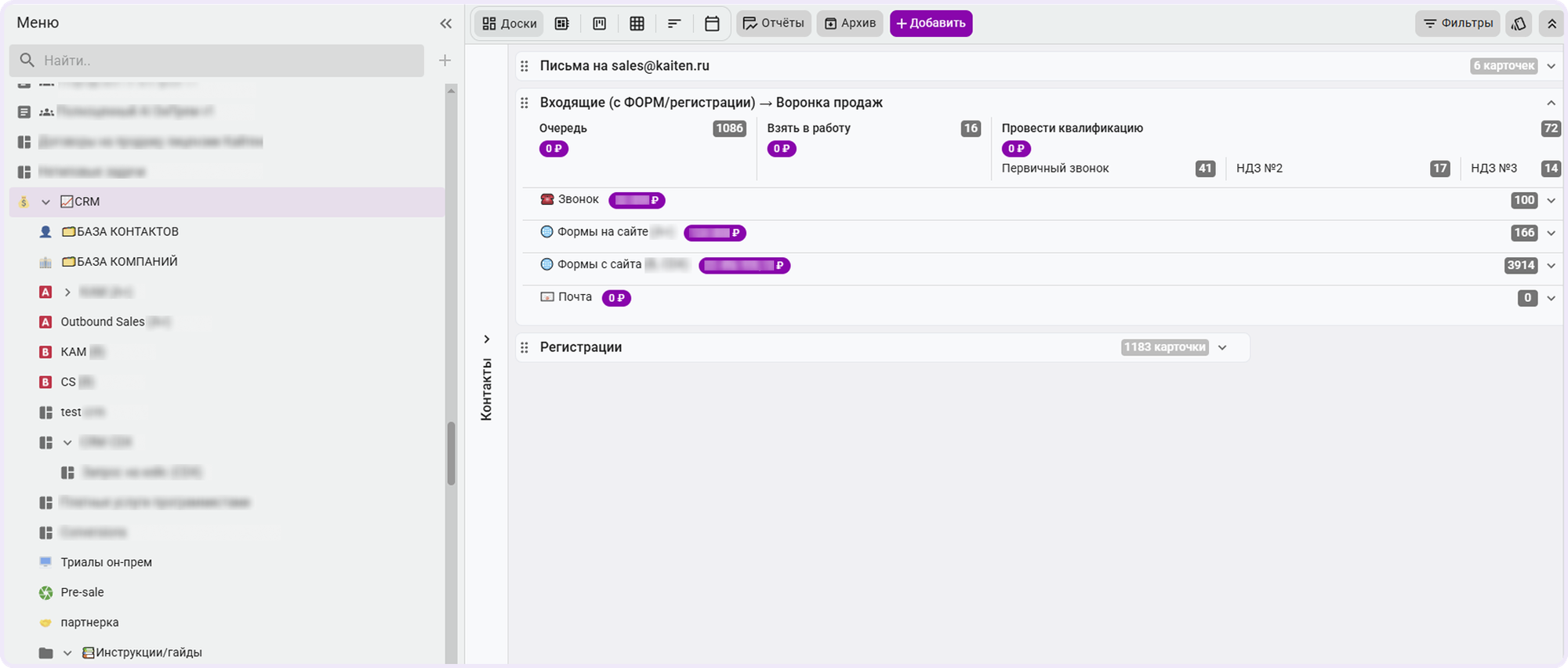Select the Взять в работу column header
Screen dimensions: 1568x668
tap(808, 128)
